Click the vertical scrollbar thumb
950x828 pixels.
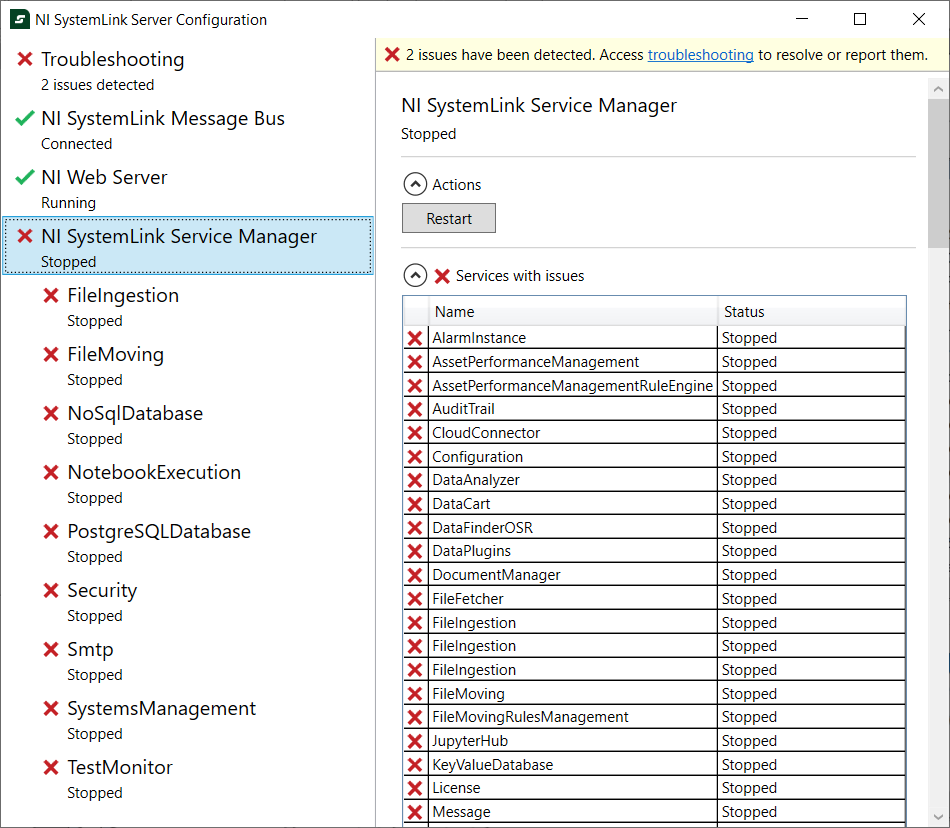pyautogui.click(x=938, y=174)
